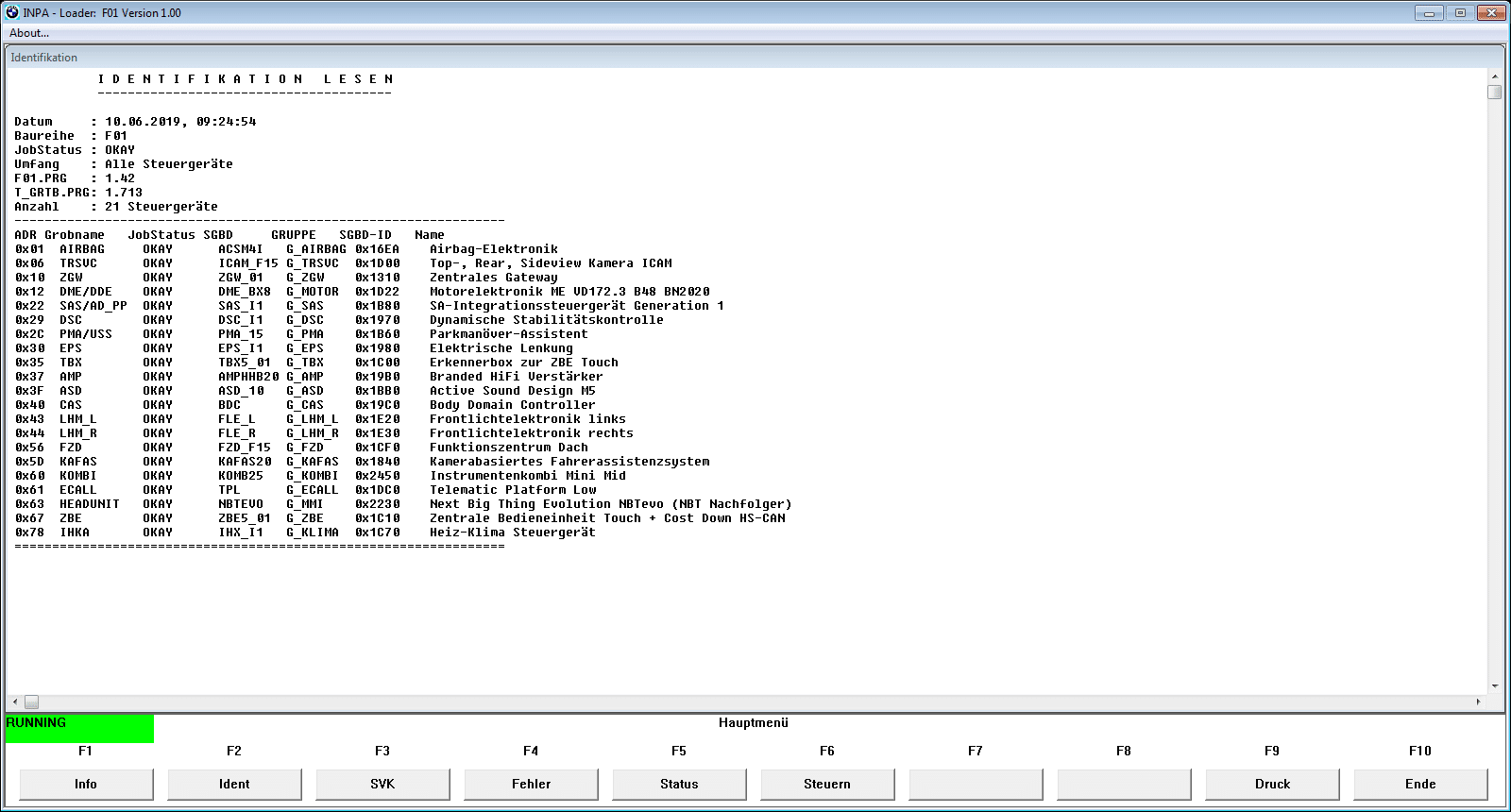Click the vertical scrollbar down arrow
The width and height of the screenshot is (1511, 812).
pos(1494,686)
